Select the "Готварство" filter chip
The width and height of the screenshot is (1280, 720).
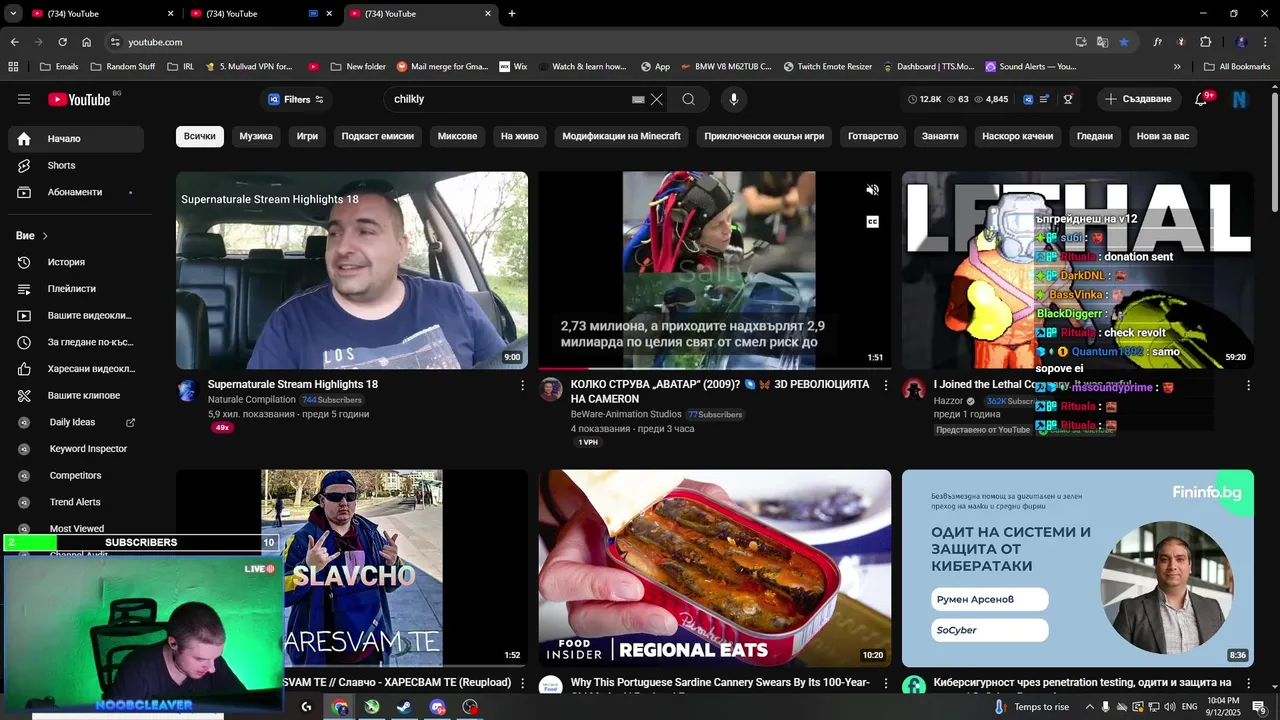[873, 136]
